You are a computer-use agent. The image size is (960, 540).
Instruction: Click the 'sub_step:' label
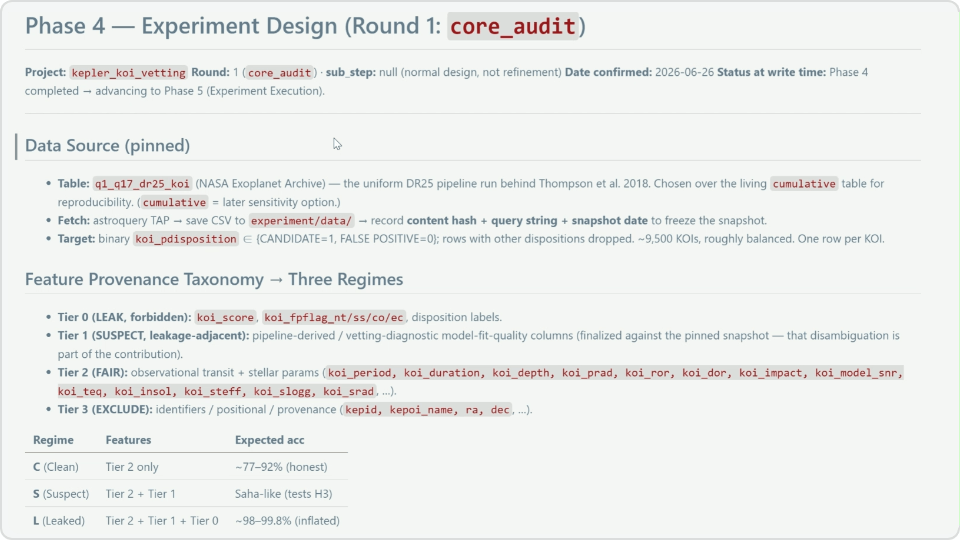point(351,72)
